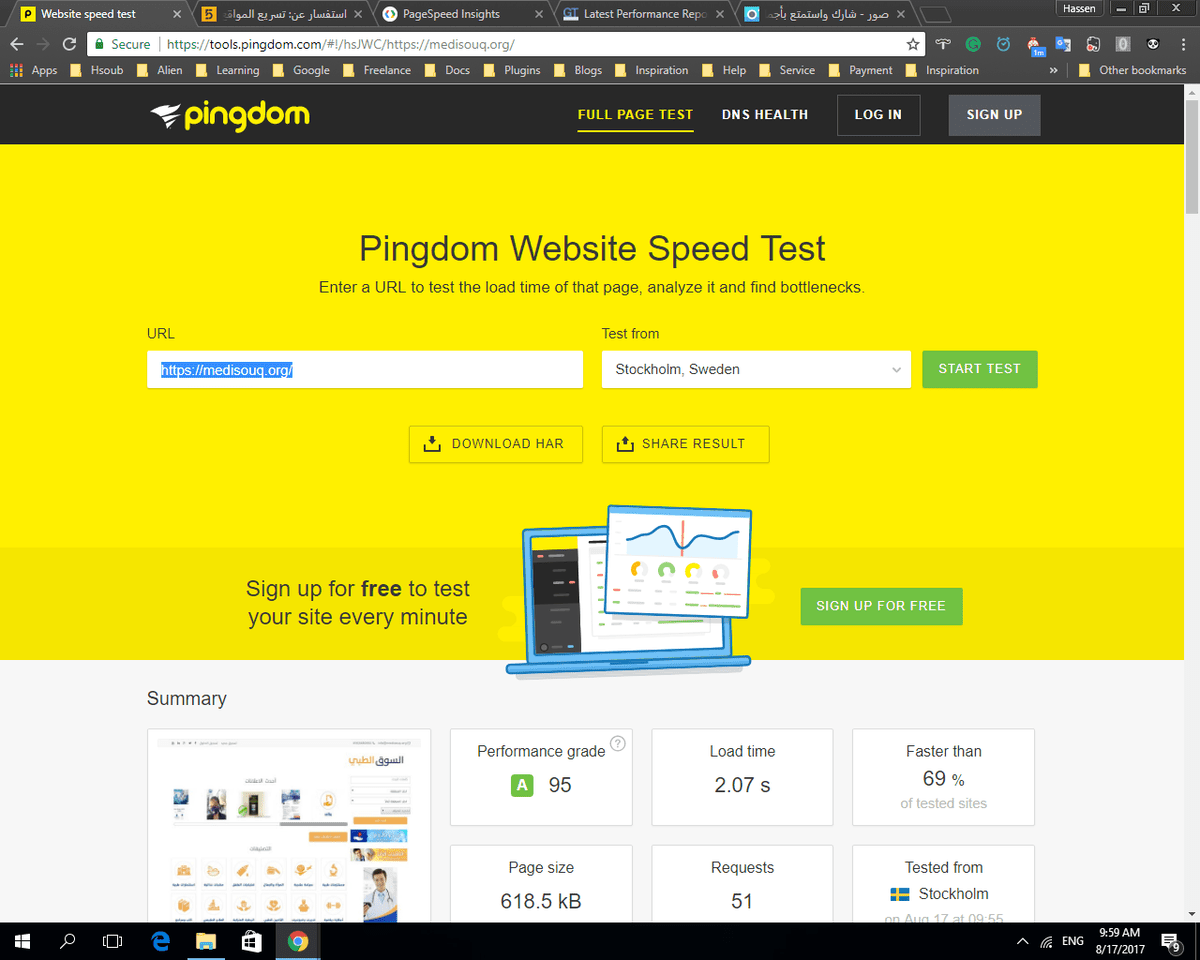Open the Learning bookmarks folder
The height and width of the screenshot is (960, 1200).
(228, 70)
